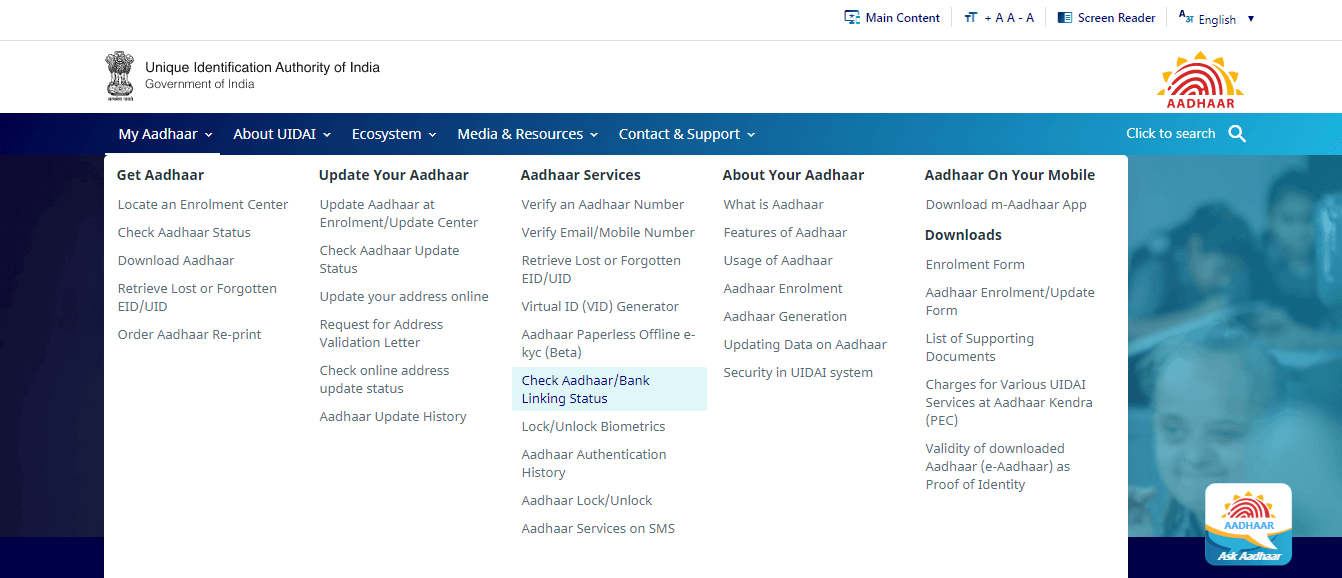Open Update Aadhaar at Enrolment/Update Center
The height and width of the screenshot is (578, 1342).
click(399, 213)
